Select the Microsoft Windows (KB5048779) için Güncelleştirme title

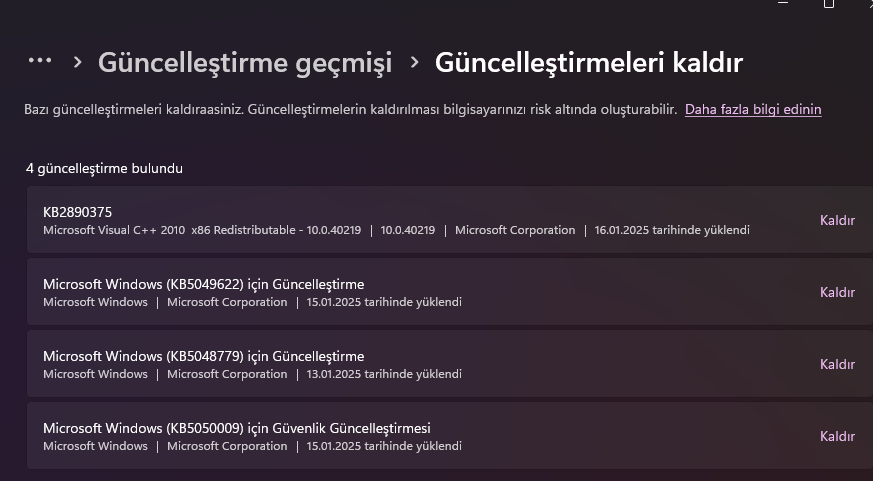click(x=203, y=356)
